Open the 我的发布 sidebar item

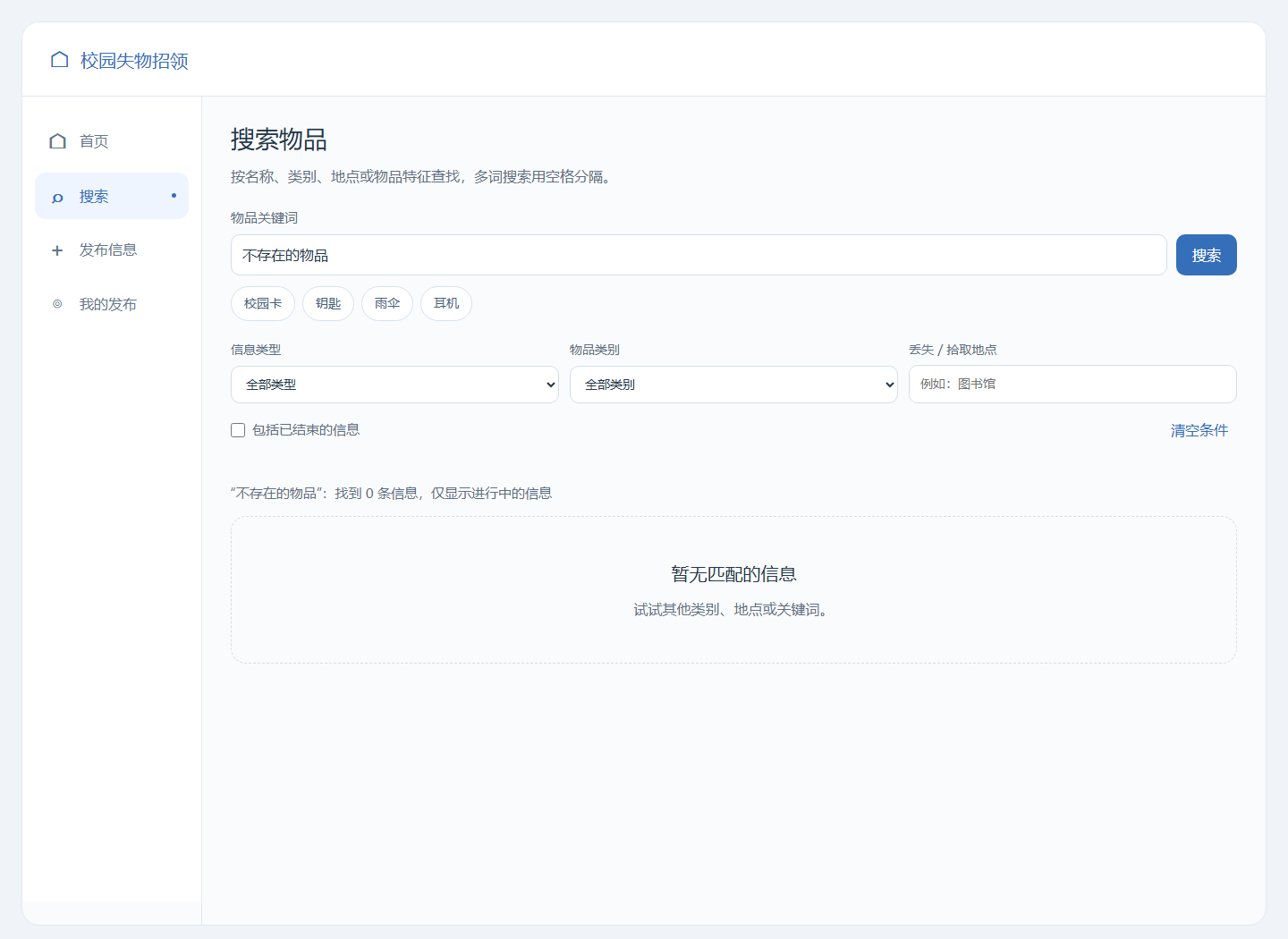coord(112,304)
